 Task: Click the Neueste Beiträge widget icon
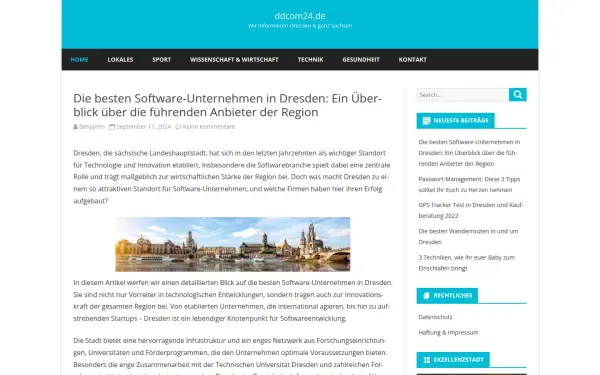tap(426, 121)
